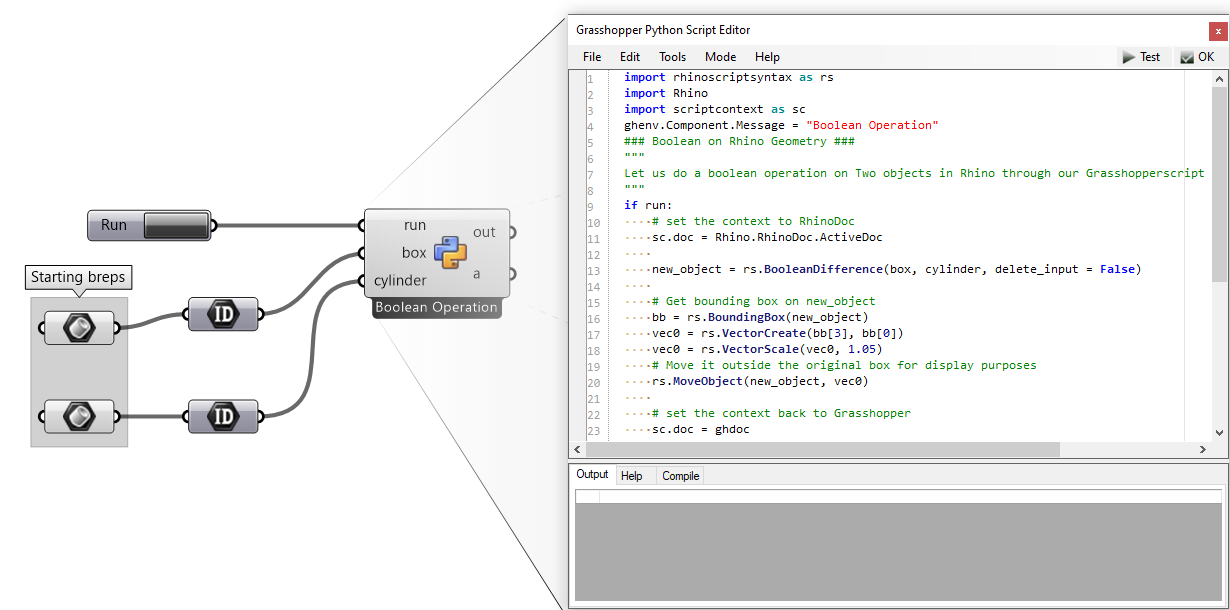This screenshot has width=1230, height=610.
Task: Open the Edit menu
Action: click(x=630, y=57)
